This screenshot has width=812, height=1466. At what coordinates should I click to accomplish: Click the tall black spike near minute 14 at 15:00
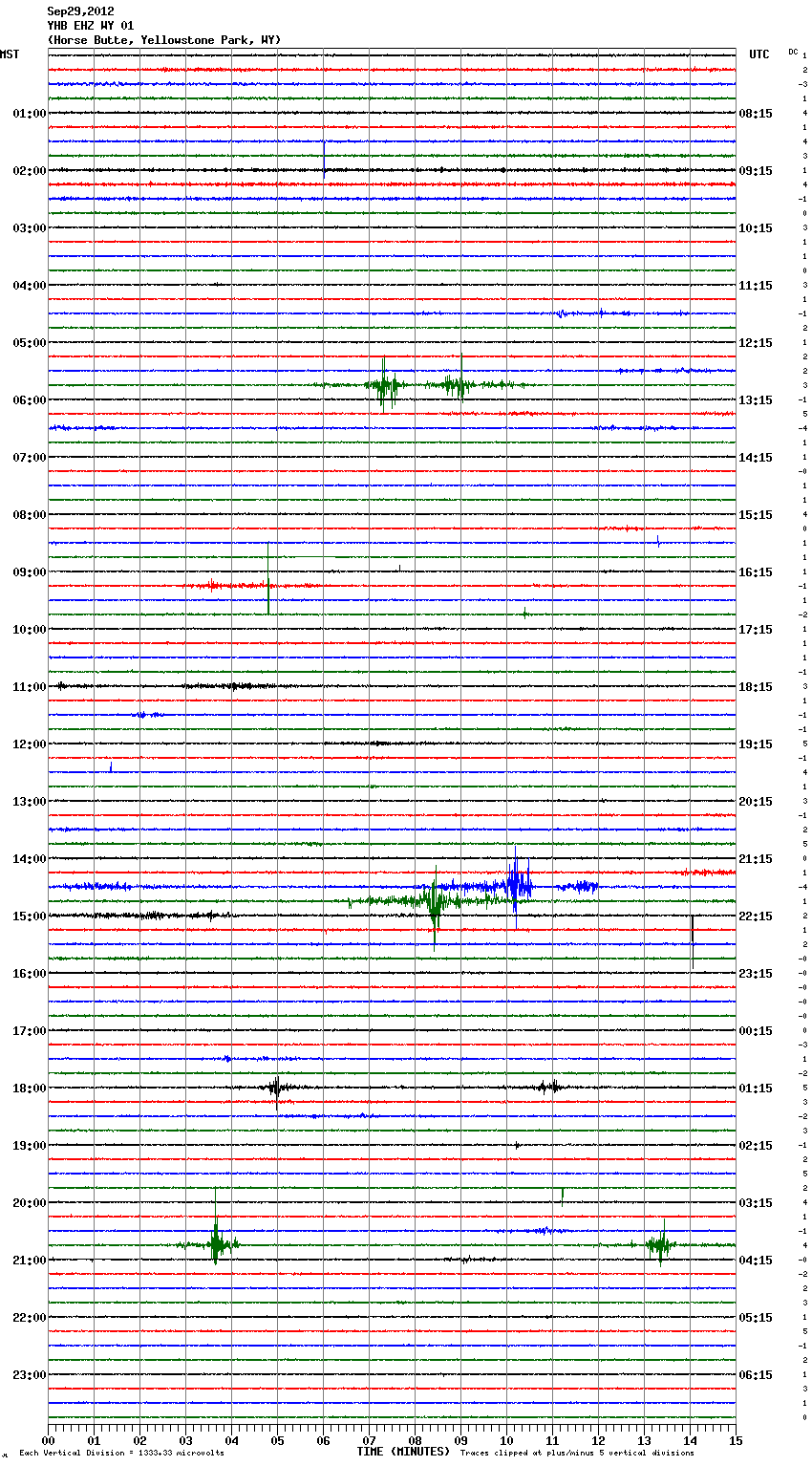[x=693, y=941]
